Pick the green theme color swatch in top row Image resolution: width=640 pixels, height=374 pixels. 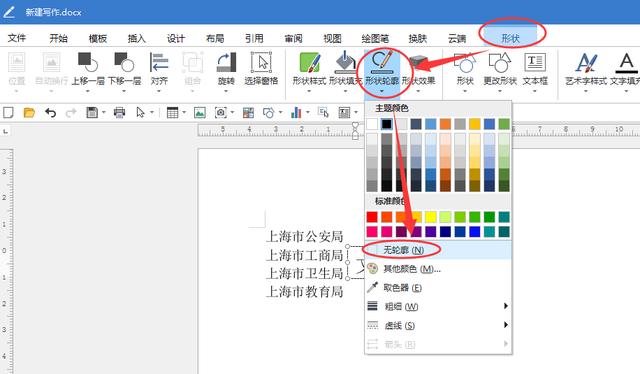504,124
